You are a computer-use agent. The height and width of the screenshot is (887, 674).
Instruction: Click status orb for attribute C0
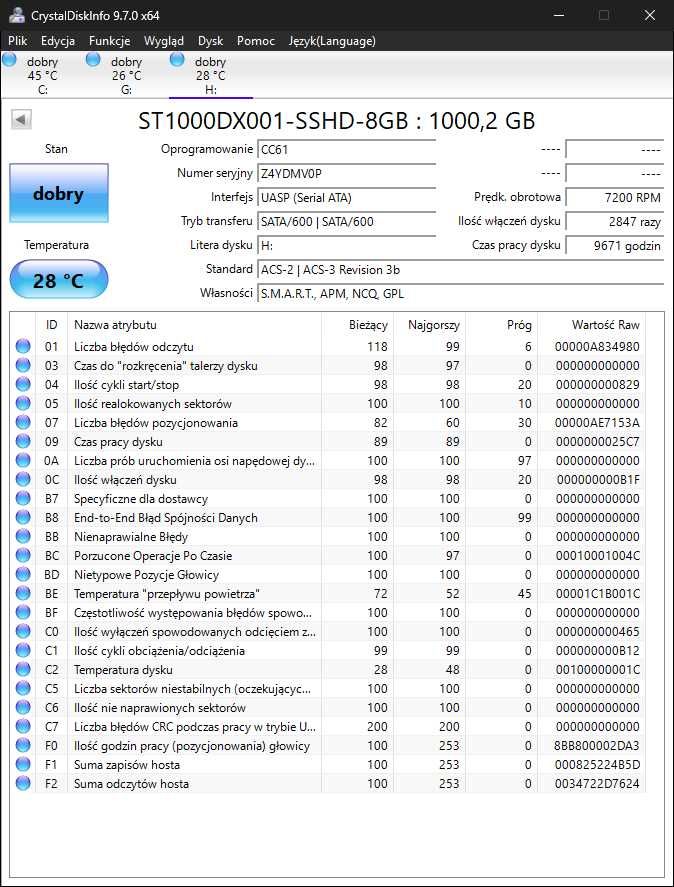(x=23, y=631)
